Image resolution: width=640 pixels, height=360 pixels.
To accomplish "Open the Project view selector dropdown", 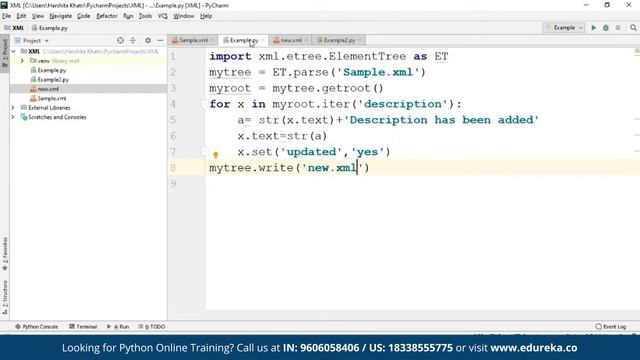I will coord(32,40).
